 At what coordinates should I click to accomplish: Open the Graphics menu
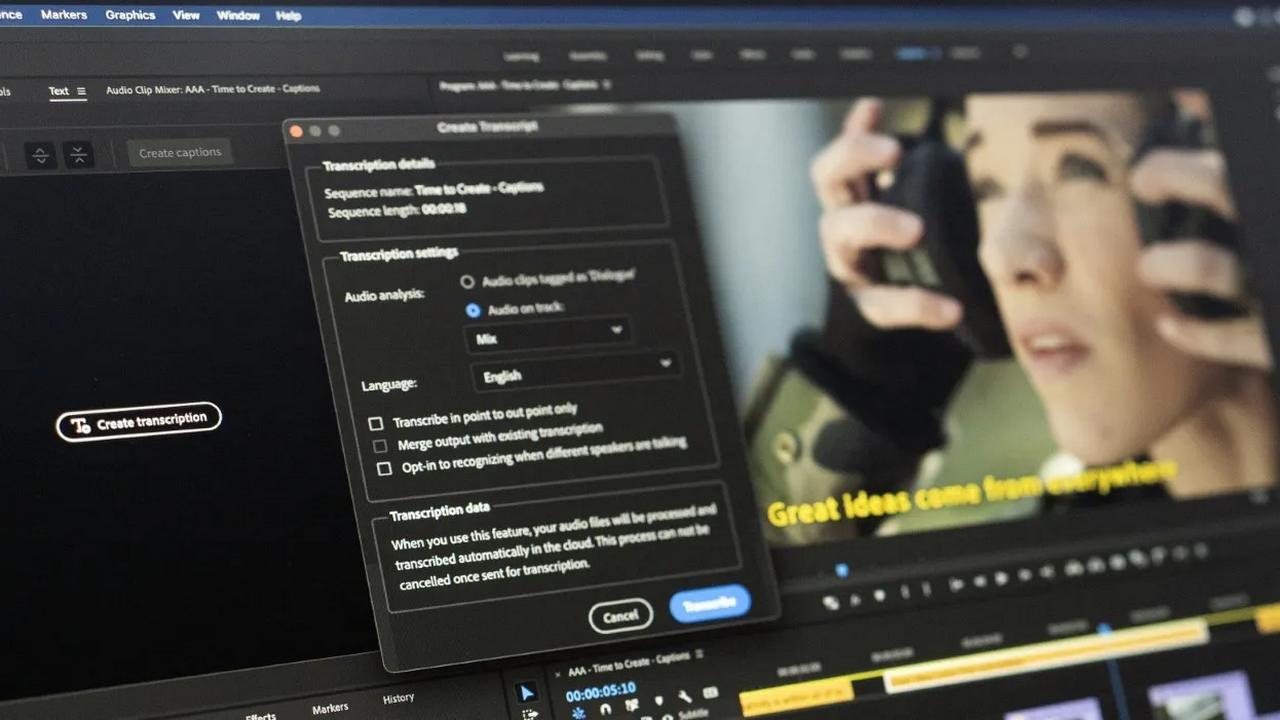click(x=130, y=15)
